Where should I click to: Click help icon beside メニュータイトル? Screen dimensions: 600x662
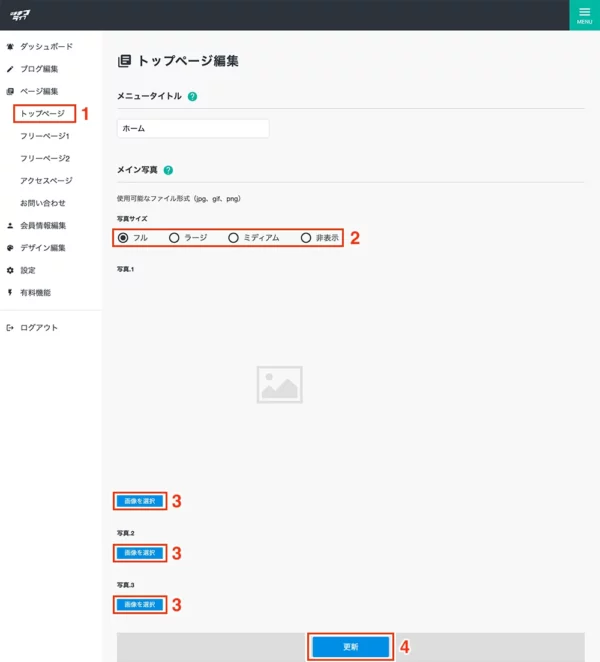(192, 97)
